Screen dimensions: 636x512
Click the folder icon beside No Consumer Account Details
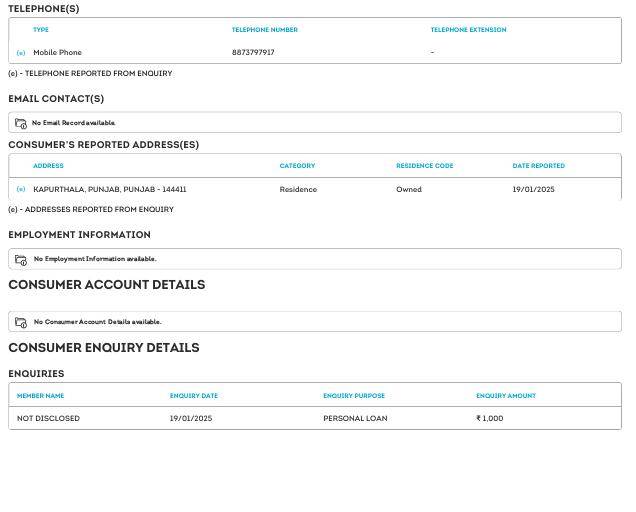coord(21,322)
